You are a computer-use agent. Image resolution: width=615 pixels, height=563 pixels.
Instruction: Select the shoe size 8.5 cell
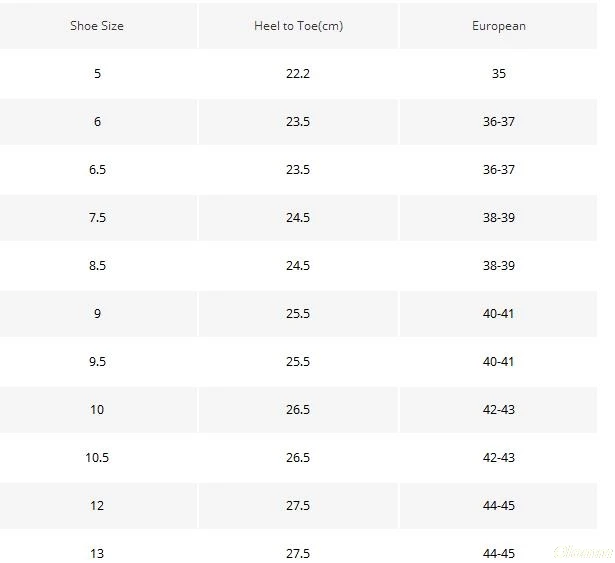point(97,266)
